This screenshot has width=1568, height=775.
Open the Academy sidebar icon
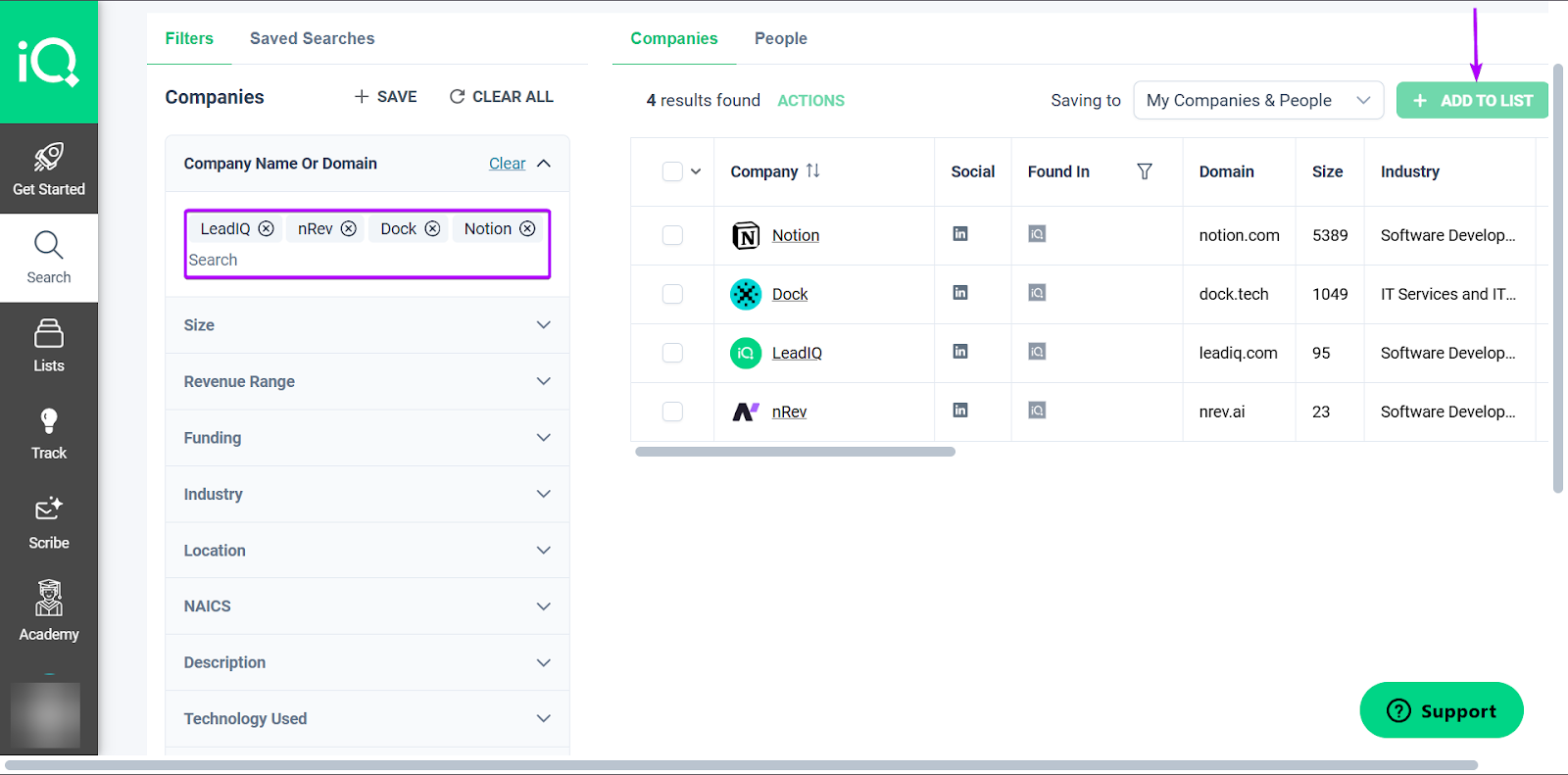click(49, 598)
